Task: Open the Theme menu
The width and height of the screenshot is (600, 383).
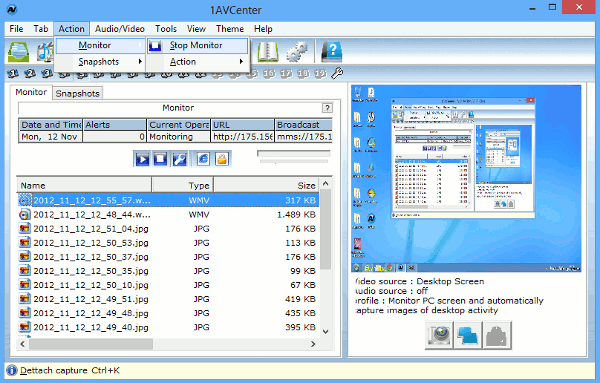Action: click(230, 29)
